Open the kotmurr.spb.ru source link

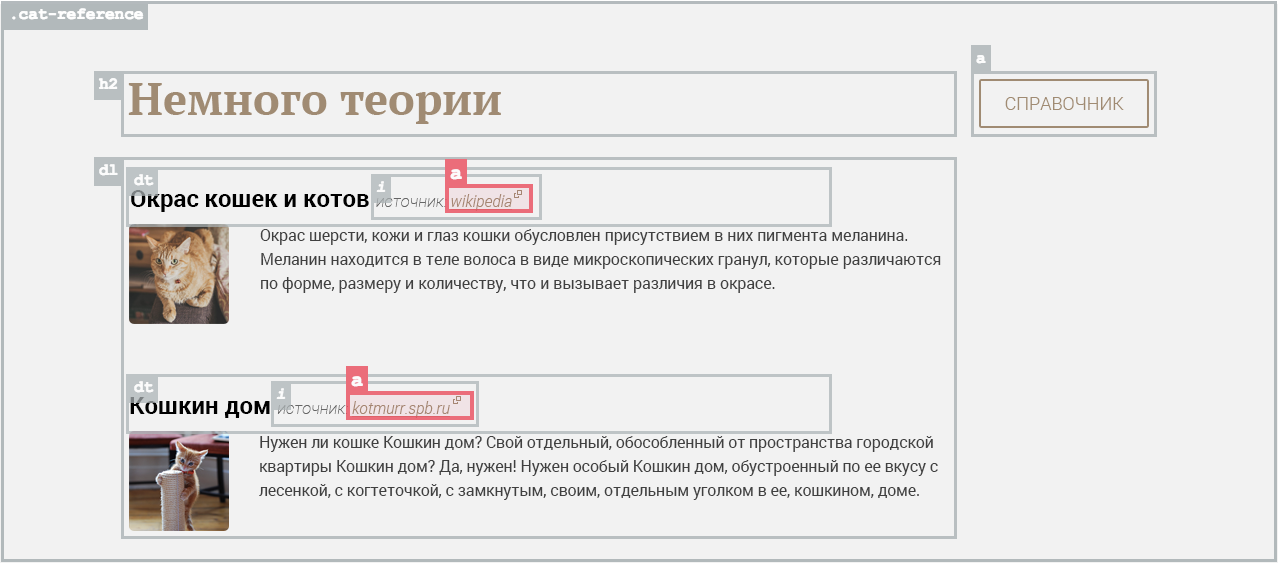tap(401, 408)
